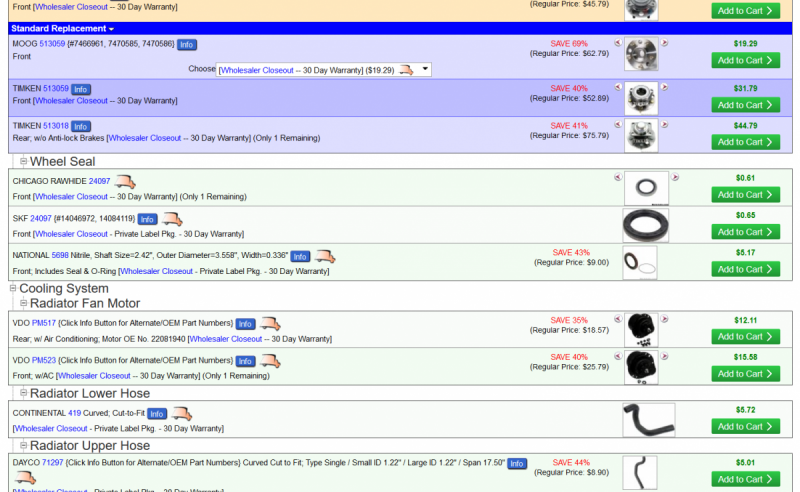This screenshot has height=492, width=800.
Task: Open MOOG 513059 part number link
Action: [52, 44]
